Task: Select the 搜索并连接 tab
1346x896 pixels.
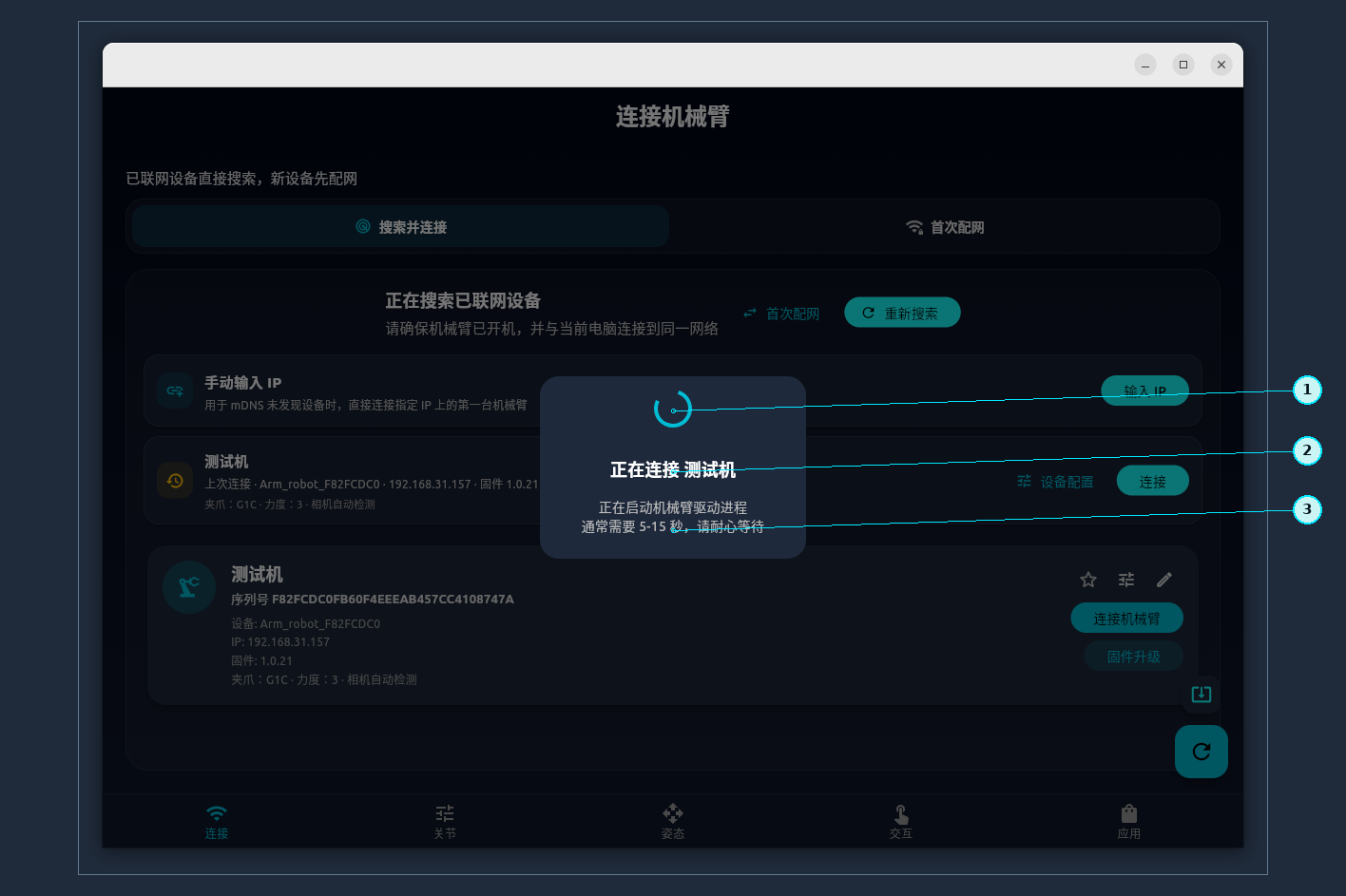Action: tap(401, 227)
